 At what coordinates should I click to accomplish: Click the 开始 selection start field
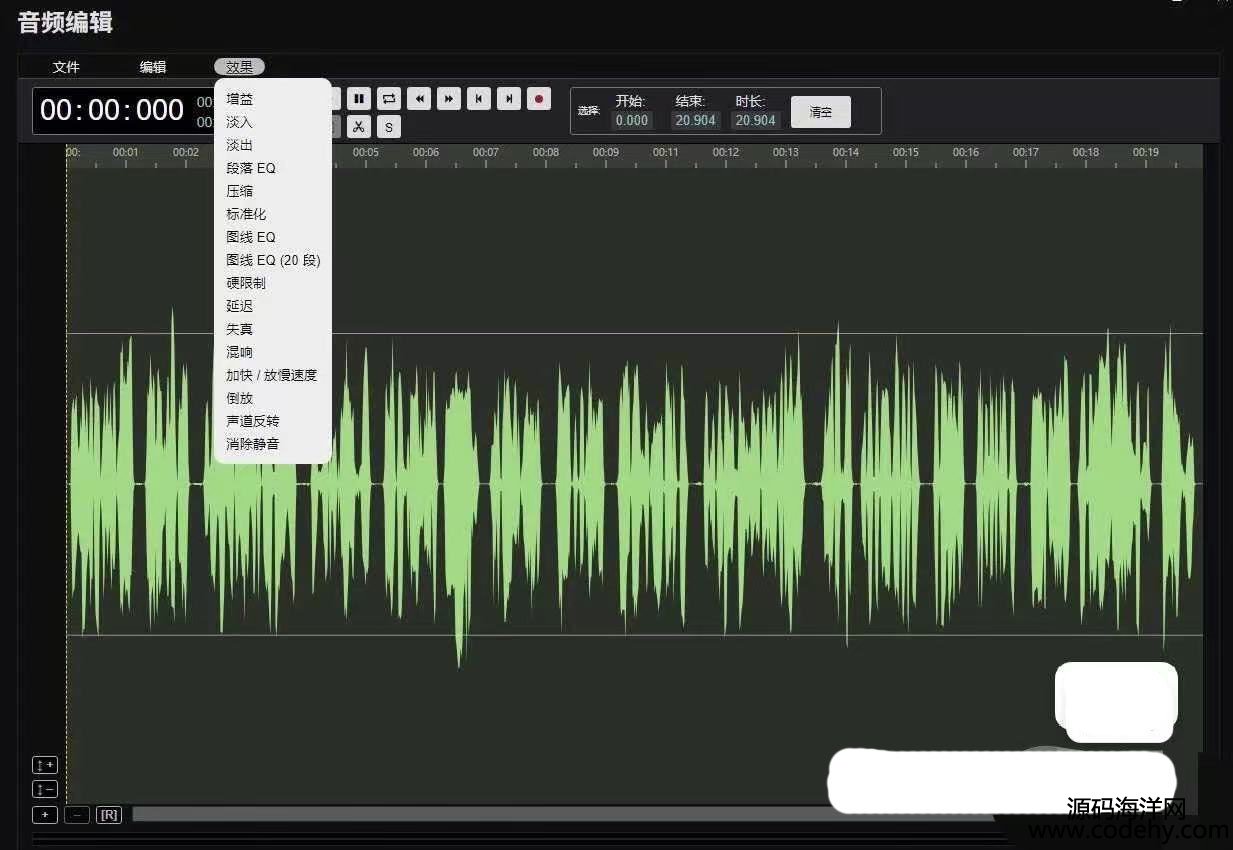point(632,120)
